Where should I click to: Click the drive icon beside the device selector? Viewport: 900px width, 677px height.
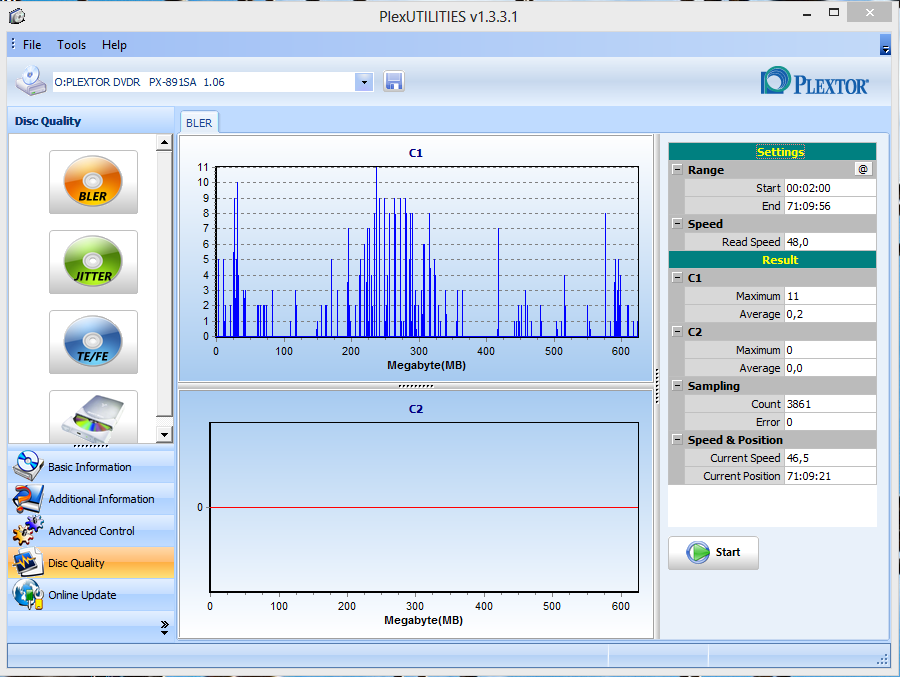pos(31,81)
